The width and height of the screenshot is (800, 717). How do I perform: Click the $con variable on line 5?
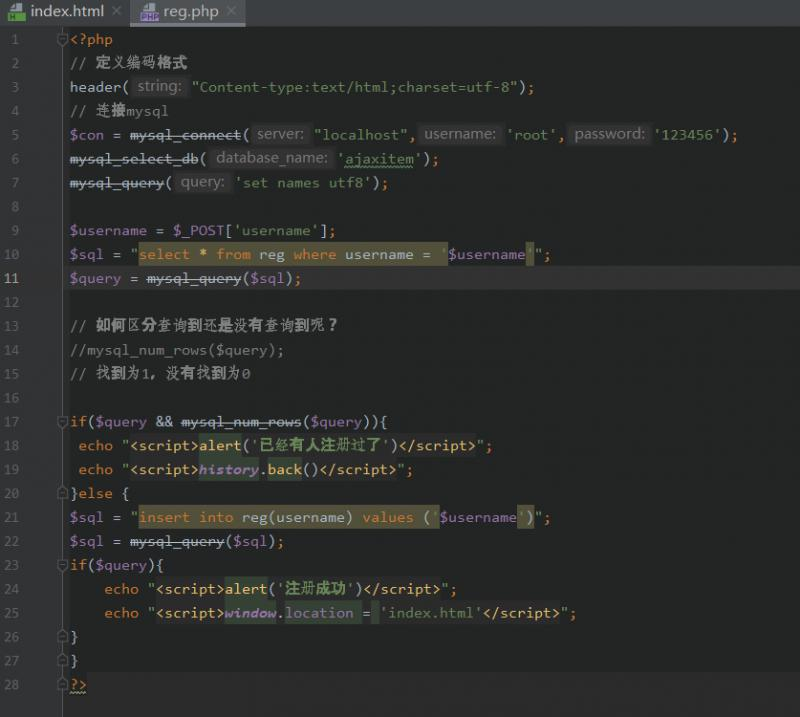[x=87, y=135]
